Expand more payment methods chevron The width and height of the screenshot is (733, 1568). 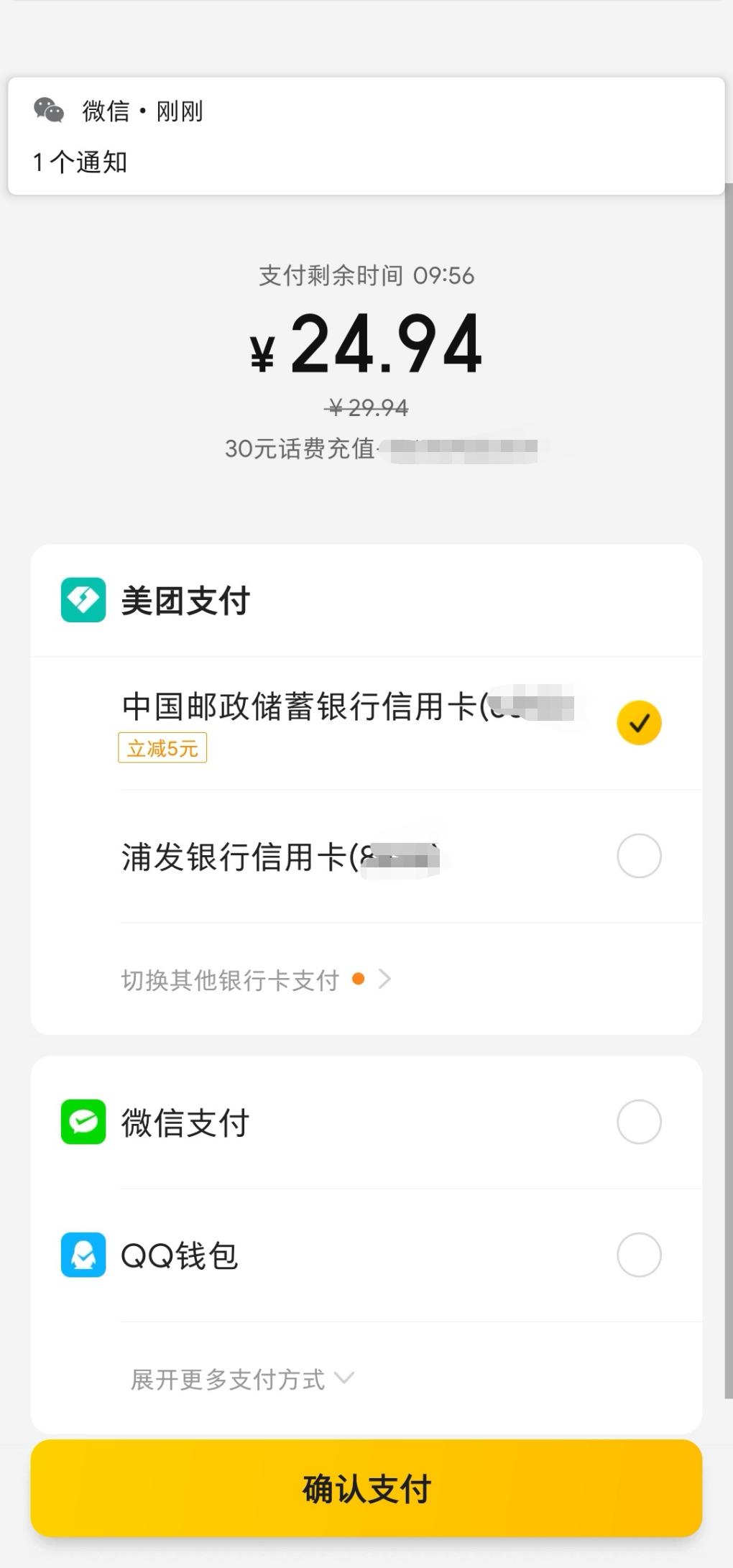click(x=344, y=1378)
